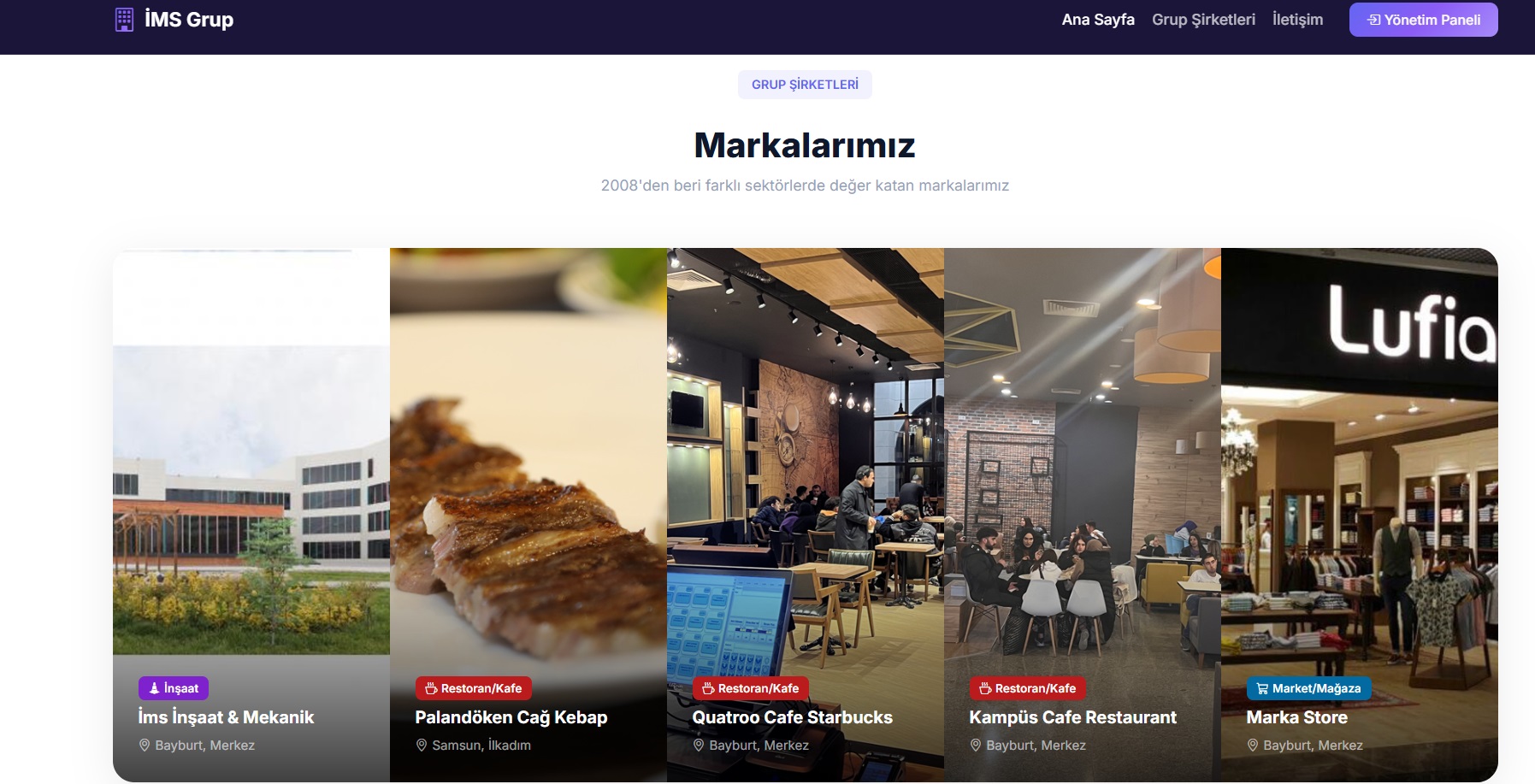The image size is (1535, 784).
Task: Open the İletişim navigation link
Action: [1297, 20]
